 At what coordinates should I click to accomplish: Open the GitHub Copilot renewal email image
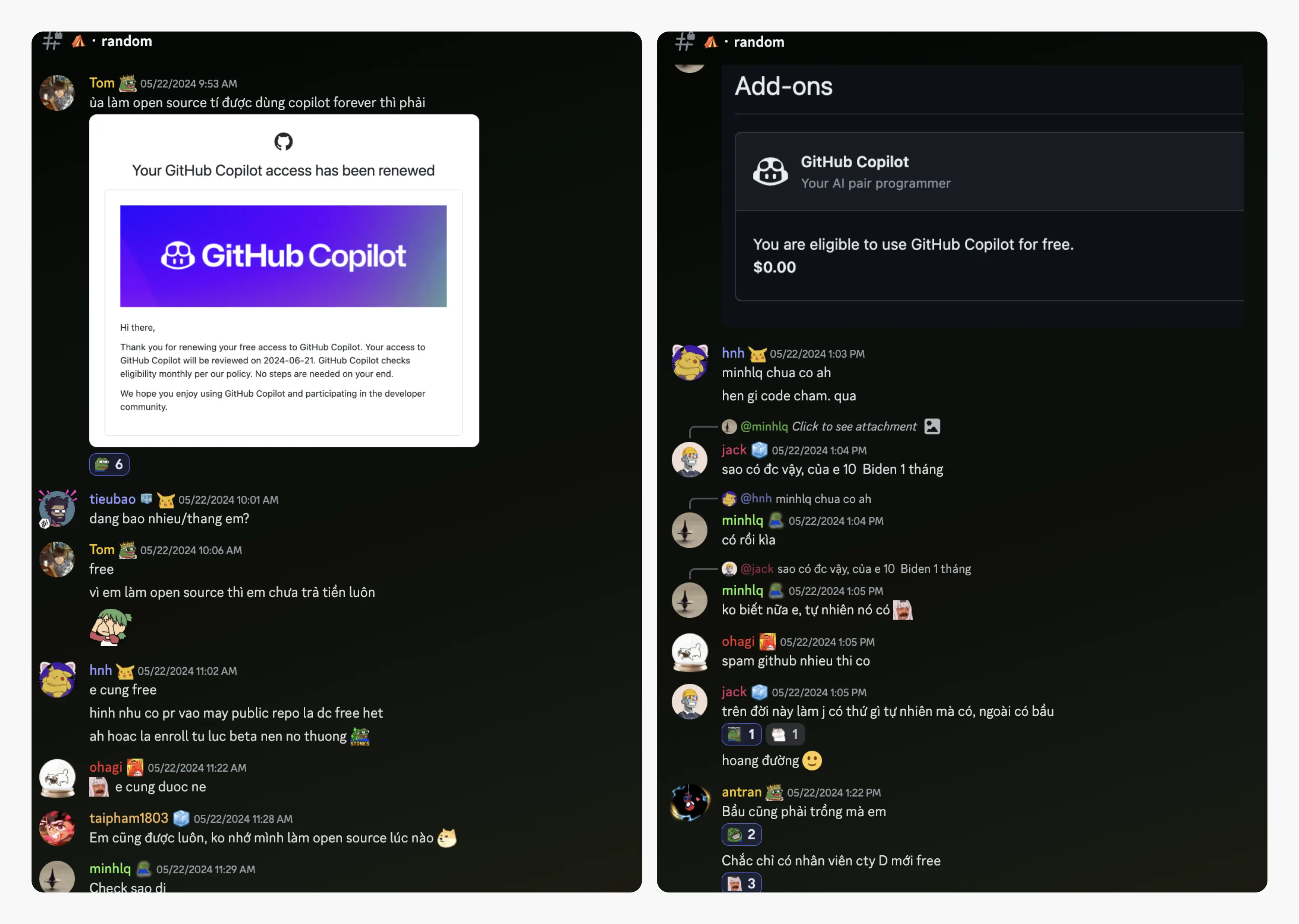284,280
